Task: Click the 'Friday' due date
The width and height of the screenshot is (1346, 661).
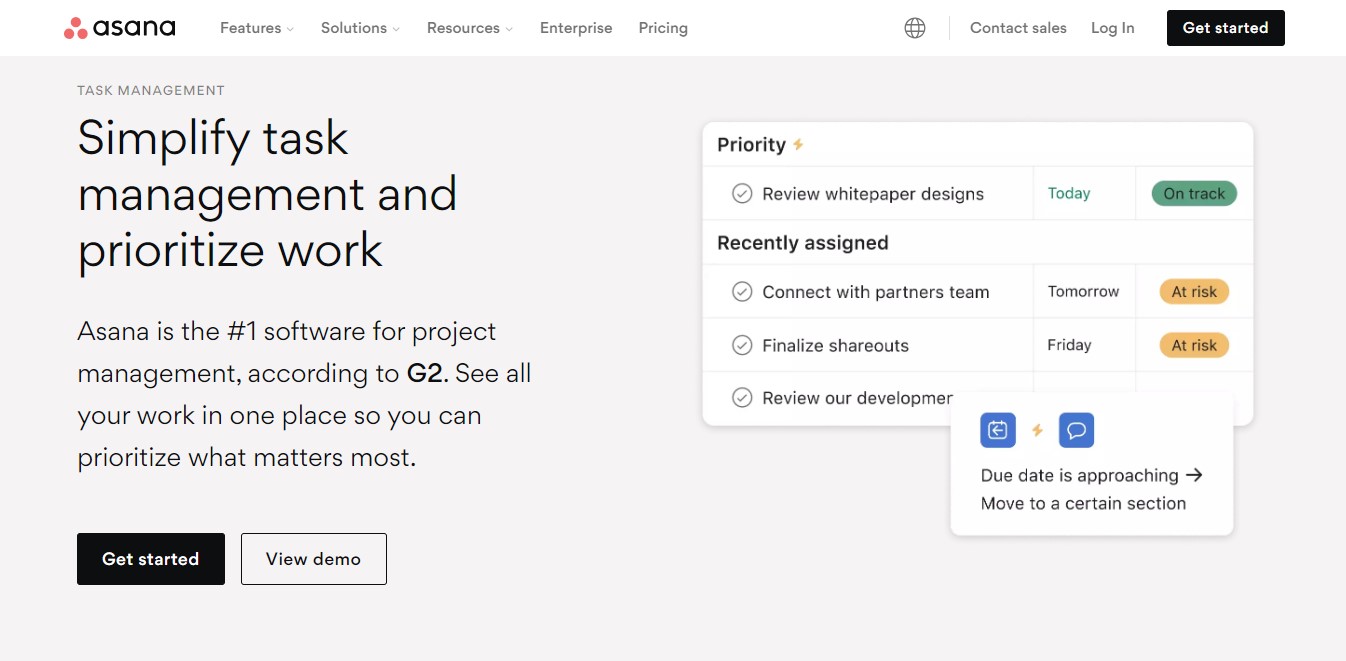Action: coord(1069,346)
